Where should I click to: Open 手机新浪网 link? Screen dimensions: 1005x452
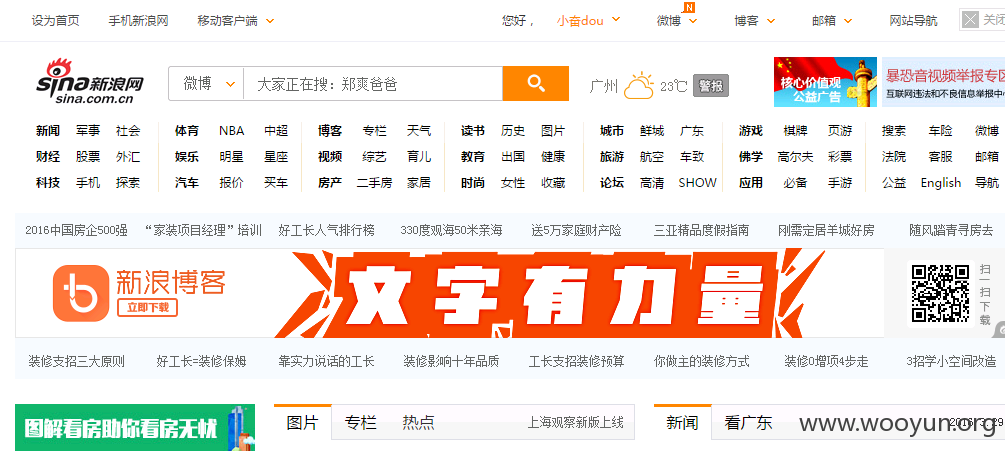click(x=138, y=21)
